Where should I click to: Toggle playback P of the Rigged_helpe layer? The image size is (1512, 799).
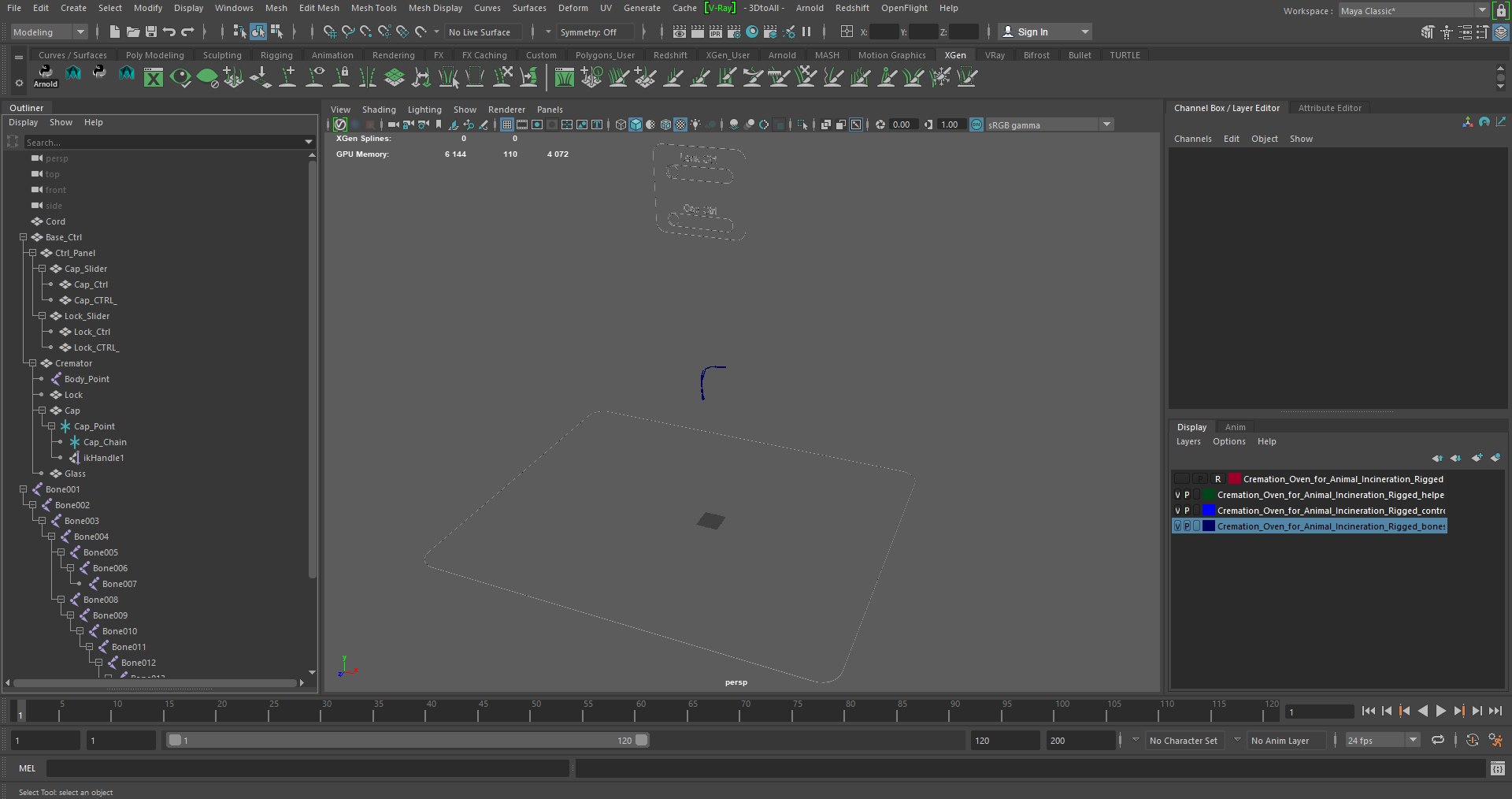coord(1188,495)
